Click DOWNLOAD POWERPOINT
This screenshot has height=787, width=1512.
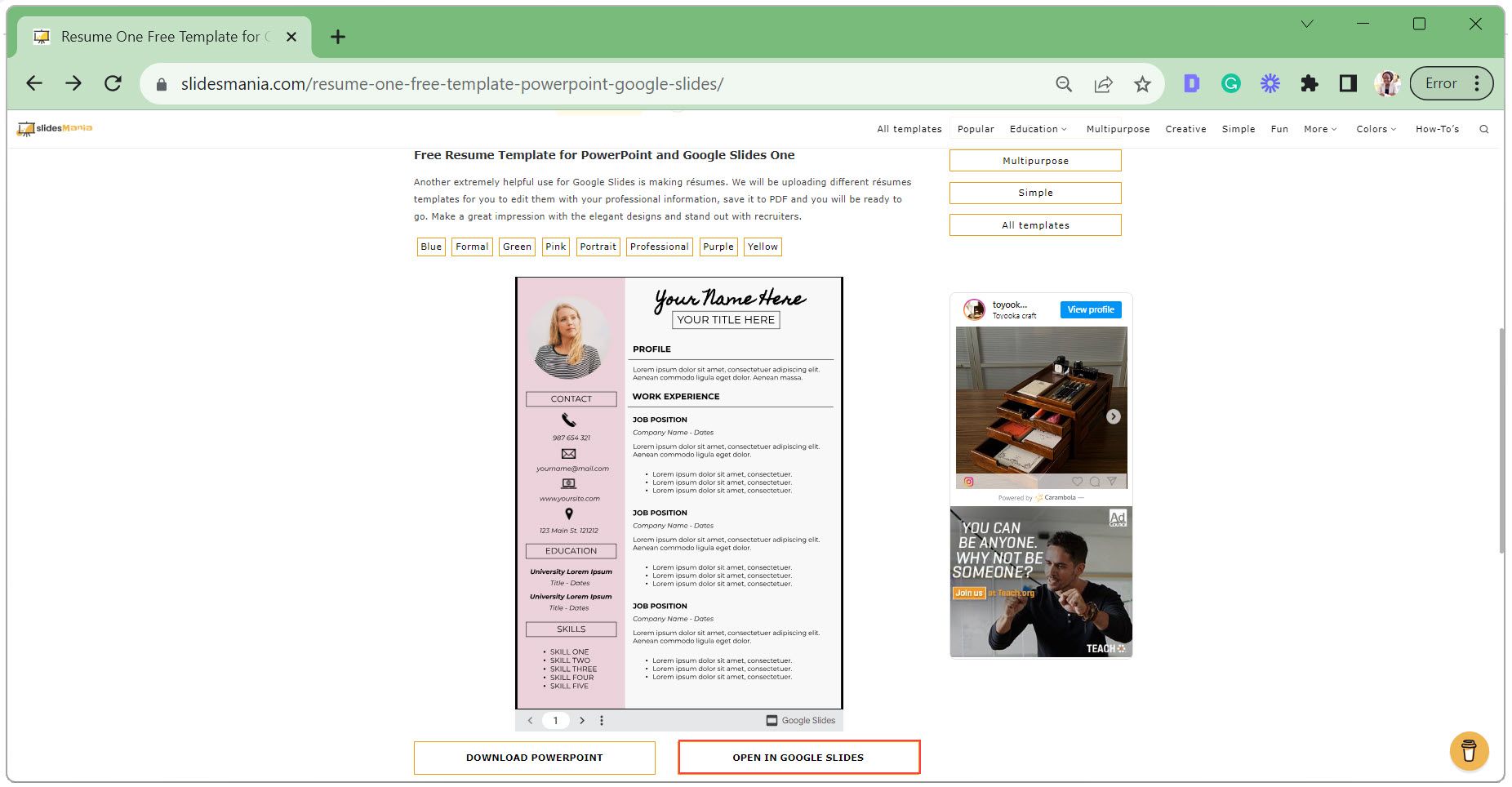pyautogui.click(x=534, y=758)
